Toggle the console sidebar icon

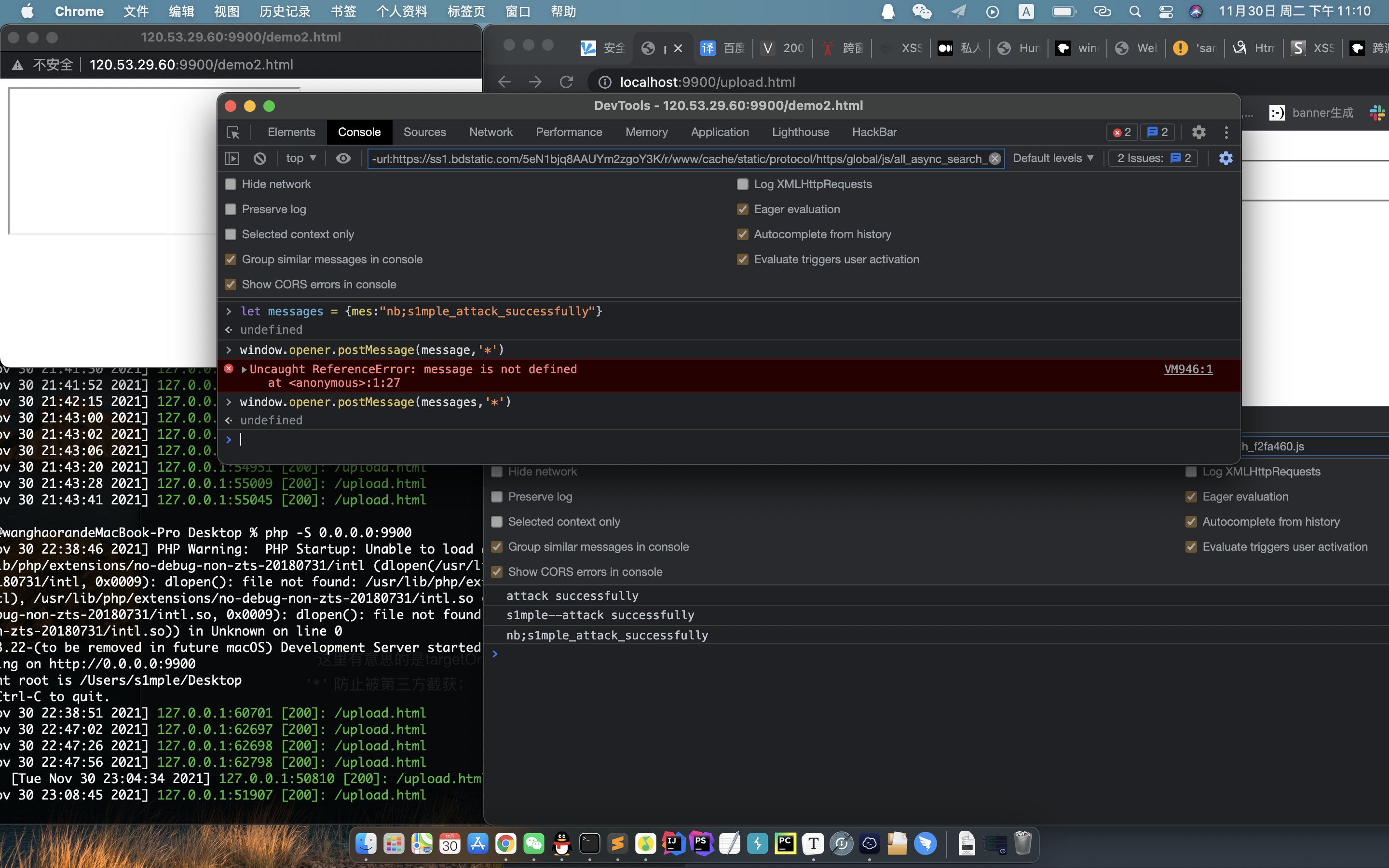(x=232, y=159)
